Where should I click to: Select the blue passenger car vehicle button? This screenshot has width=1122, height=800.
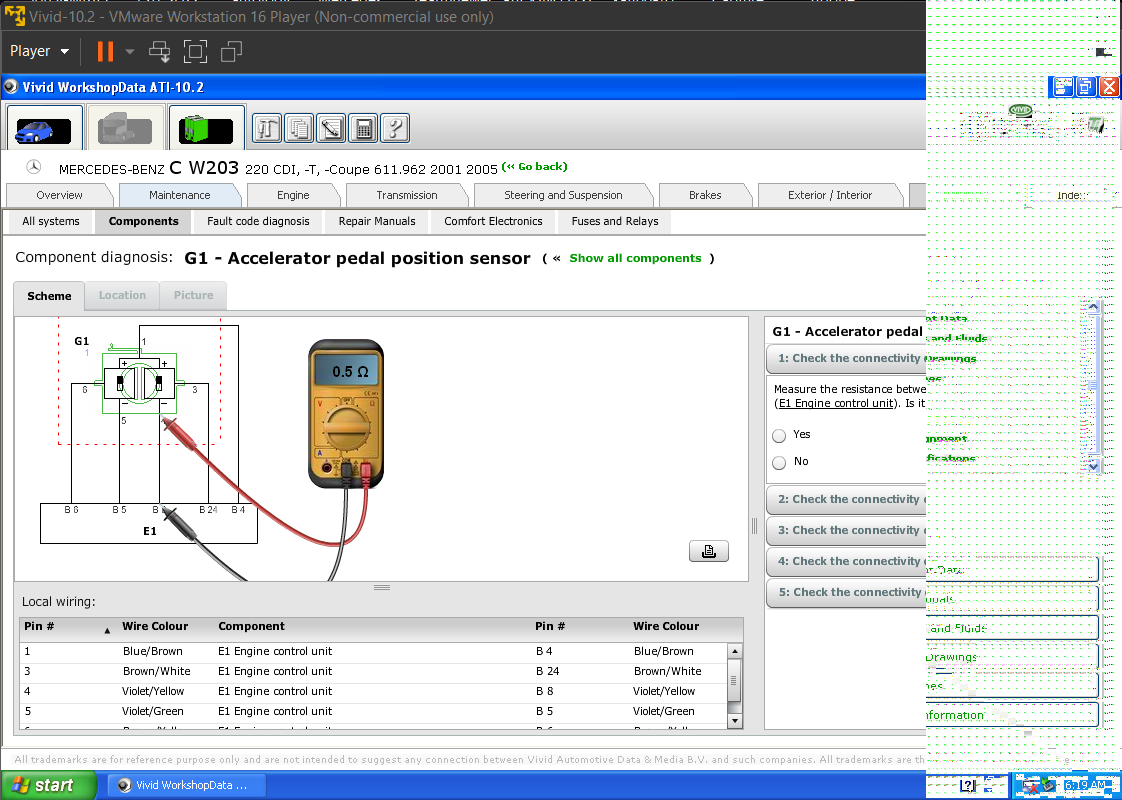coord(44,130)
